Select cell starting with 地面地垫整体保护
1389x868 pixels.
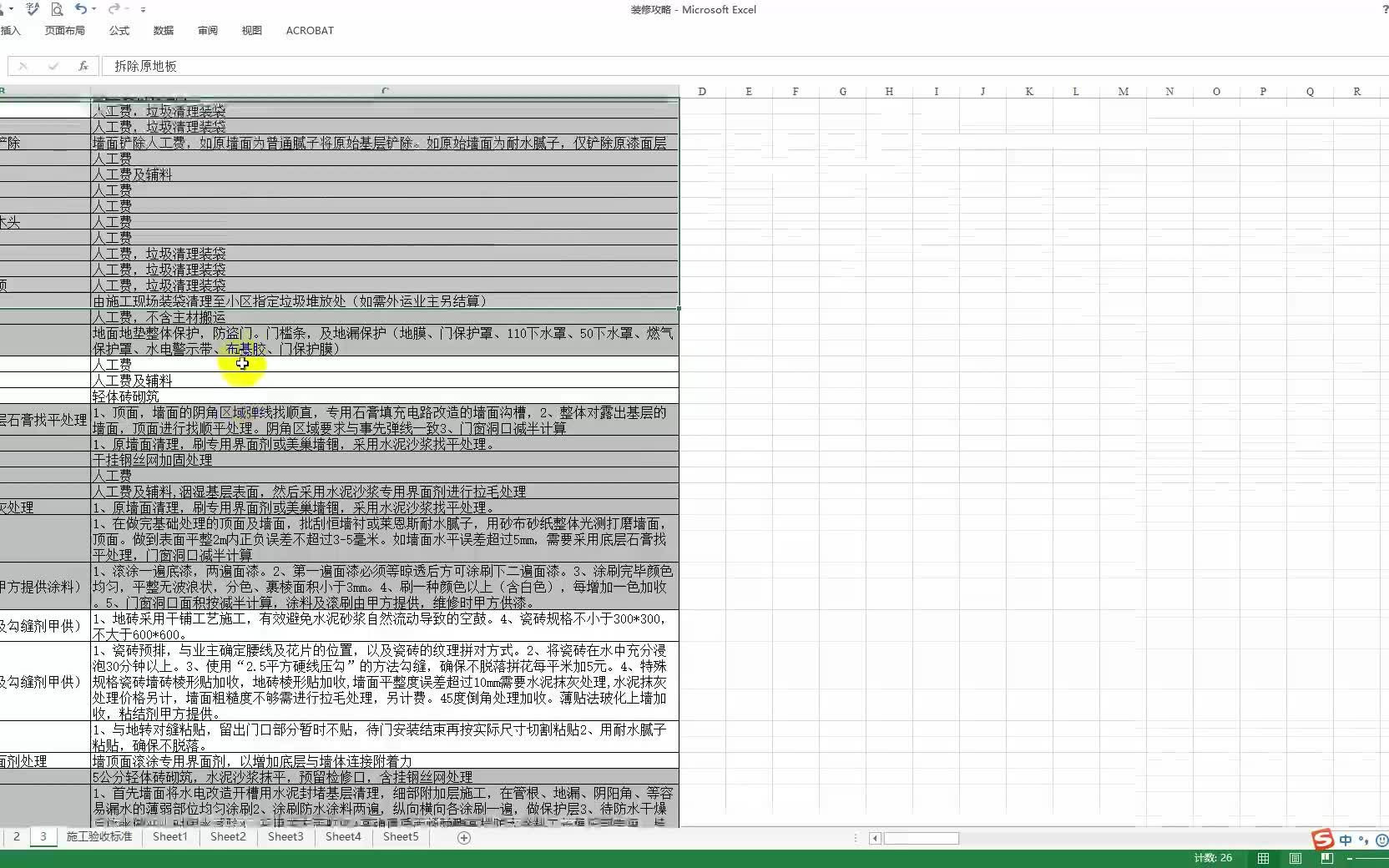(385, 341)
